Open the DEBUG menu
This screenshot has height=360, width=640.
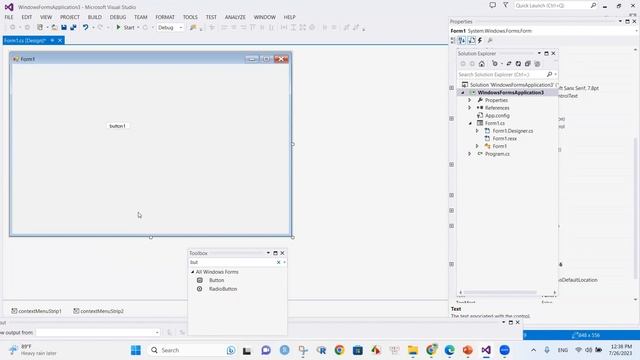click(118, 17)
